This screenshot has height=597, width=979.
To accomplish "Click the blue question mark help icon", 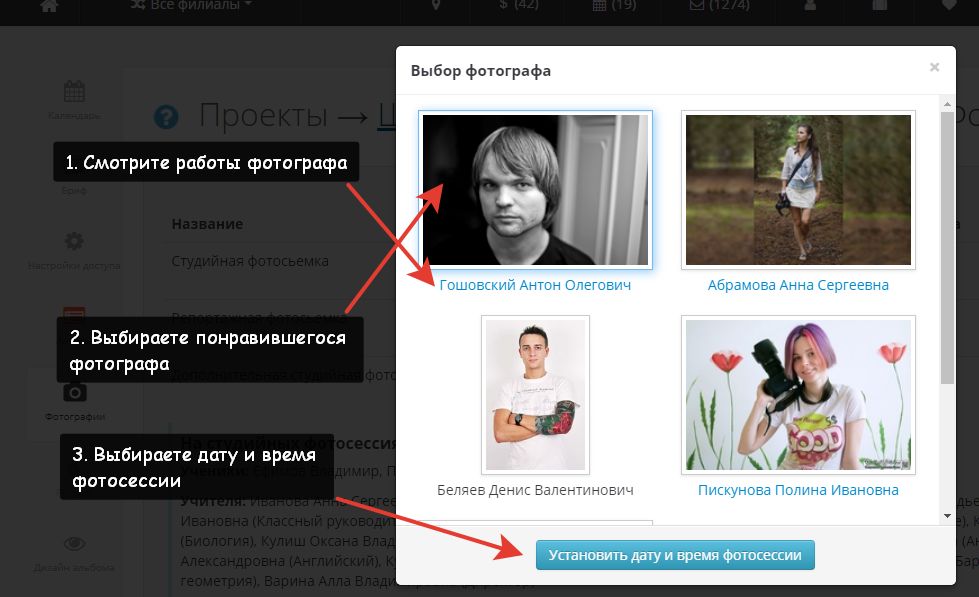I will click(x=166, y=117).
